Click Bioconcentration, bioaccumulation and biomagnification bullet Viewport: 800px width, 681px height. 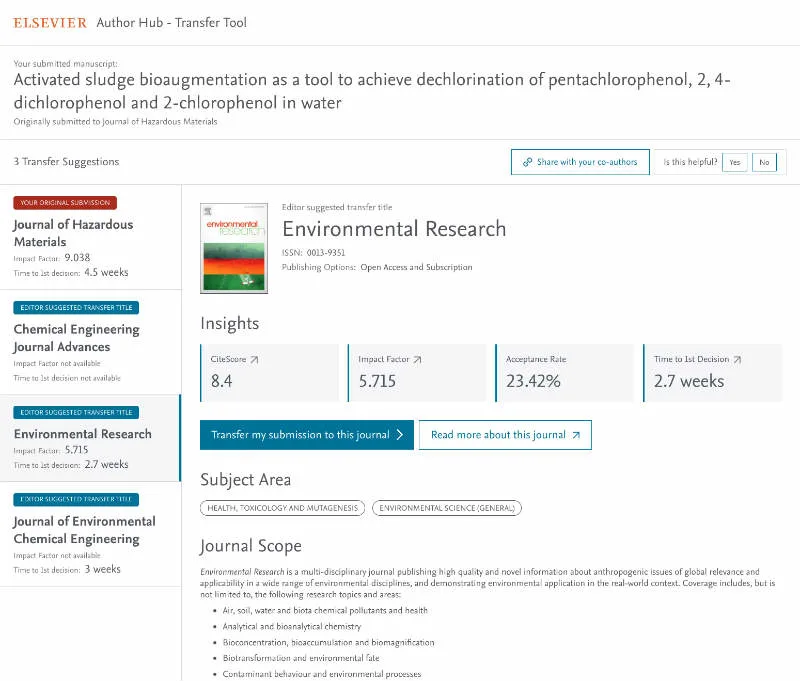328,642
